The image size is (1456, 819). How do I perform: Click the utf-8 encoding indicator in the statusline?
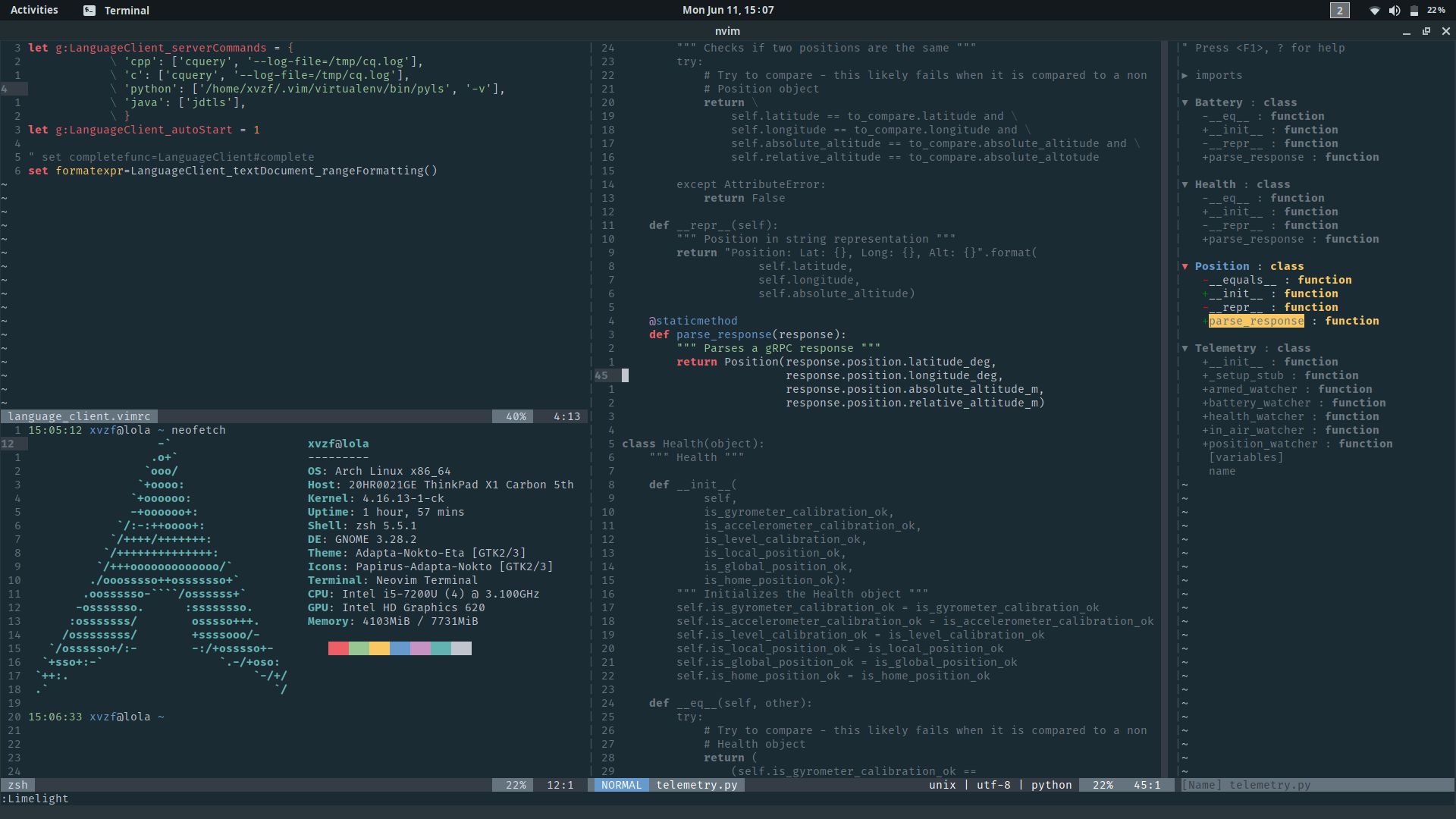pyautogui.click(x=995, y=785)
